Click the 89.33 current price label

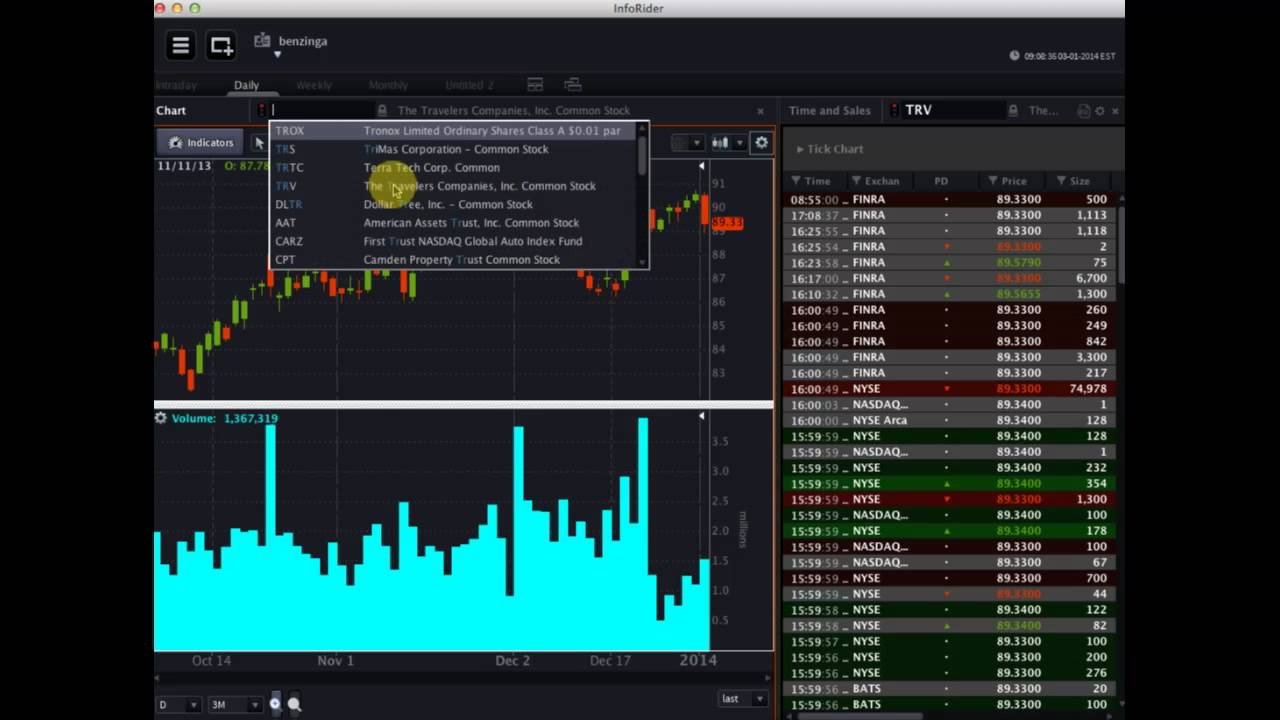coord(727,222)
